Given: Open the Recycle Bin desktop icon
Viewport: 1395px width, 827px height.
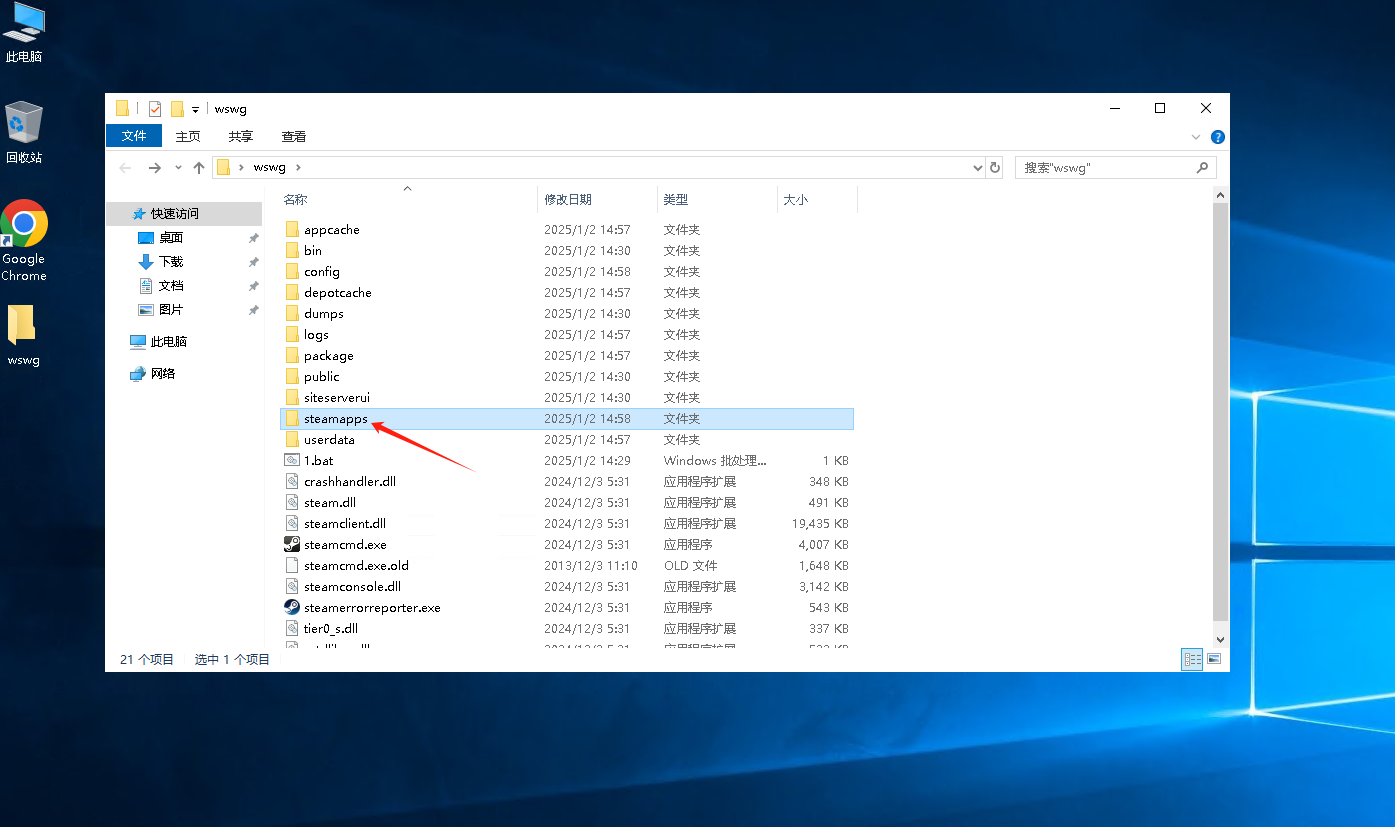Looking at the screenshot, I should tap(24, 132).
